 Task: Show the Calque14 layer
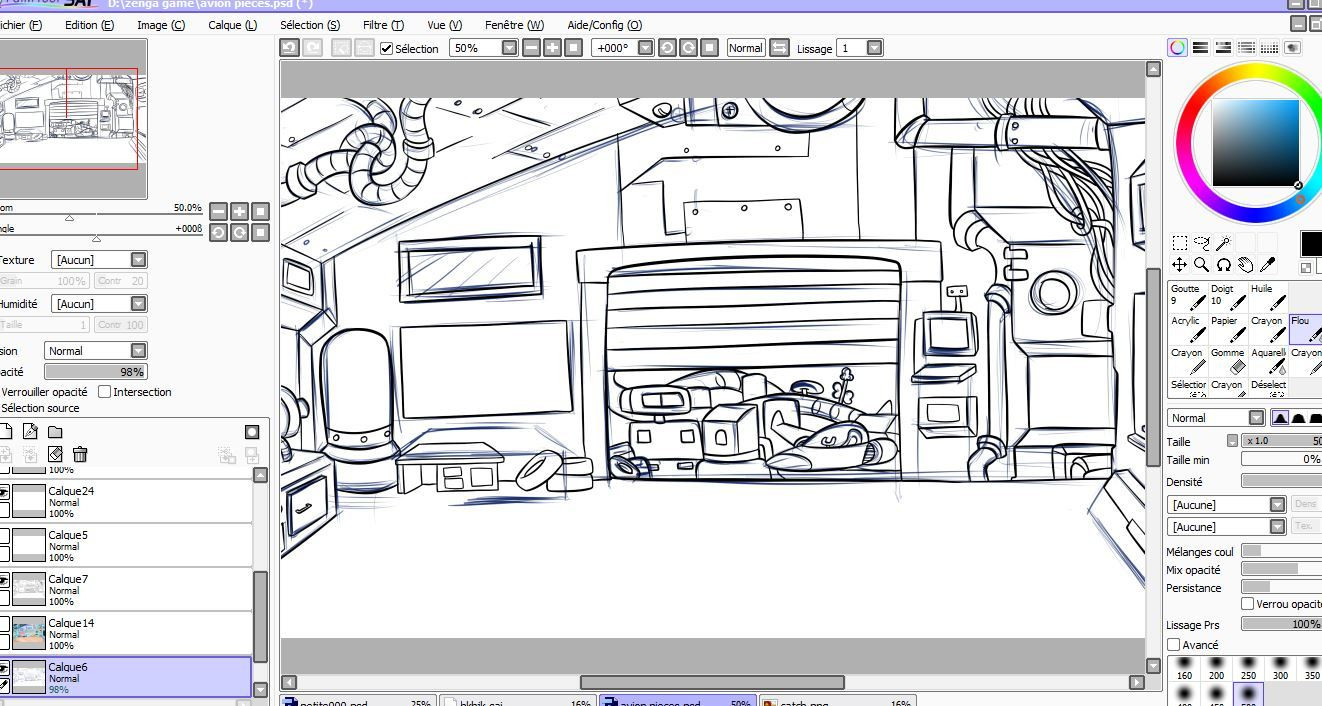pyautogui.click(x=3, y=623)
